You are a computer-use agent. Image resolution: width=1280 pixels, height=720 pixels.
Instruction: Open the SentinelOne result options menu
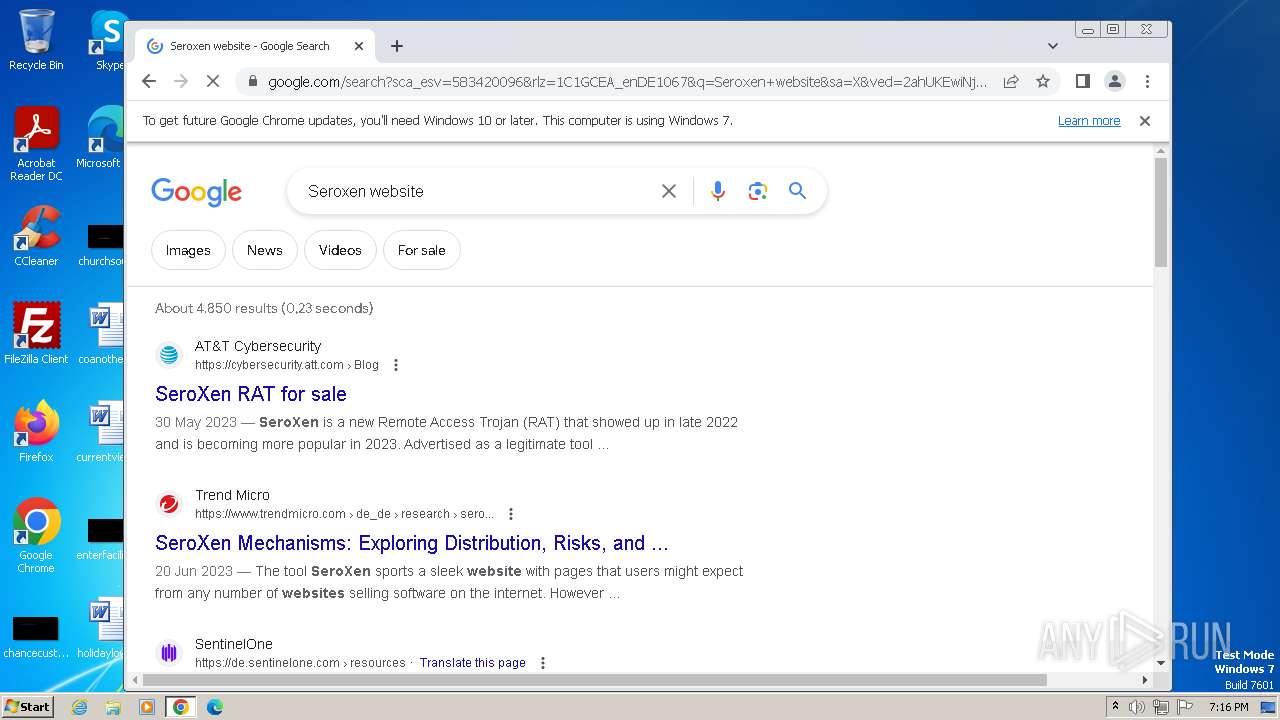(x=543, y=663)
